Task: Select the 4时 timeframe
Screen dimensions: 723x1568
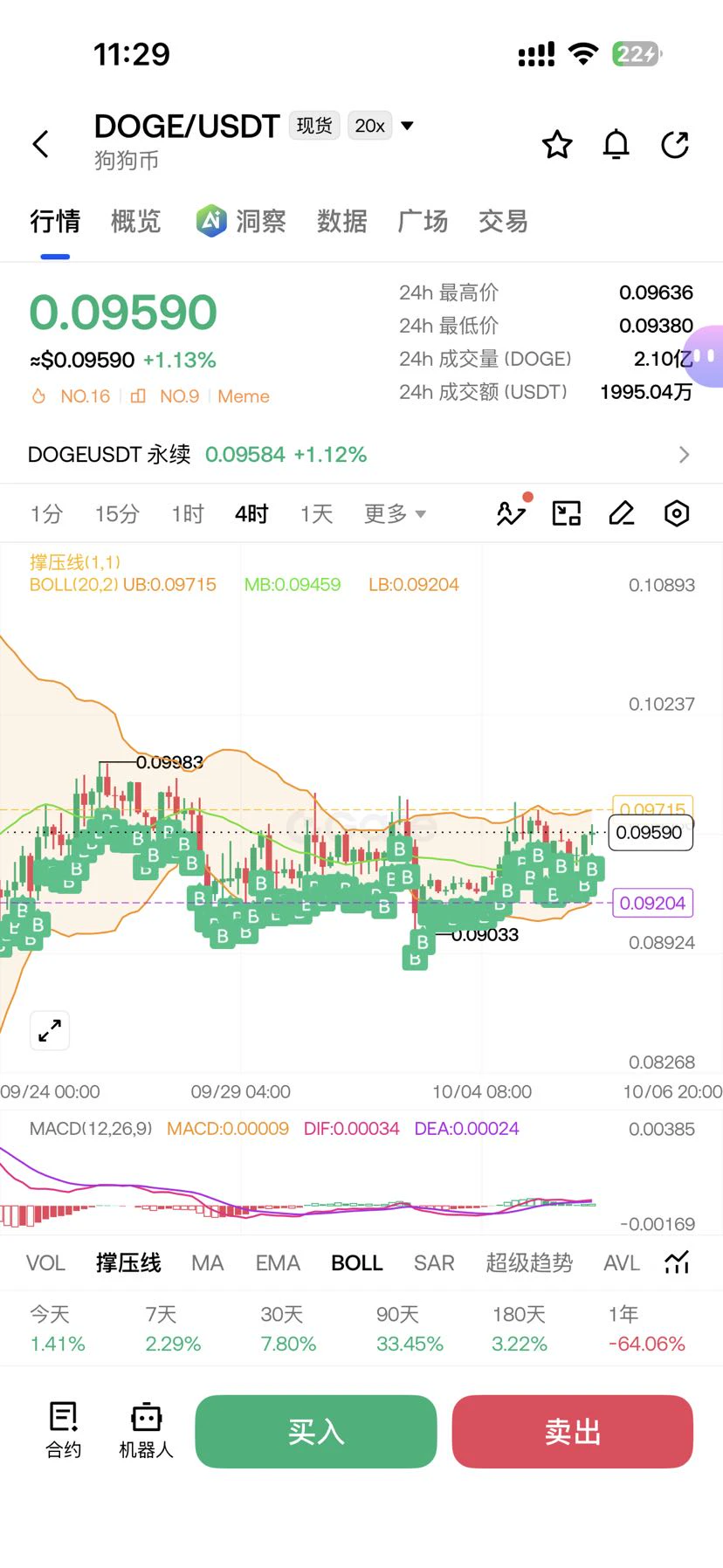Action: [x=251, y=513]
